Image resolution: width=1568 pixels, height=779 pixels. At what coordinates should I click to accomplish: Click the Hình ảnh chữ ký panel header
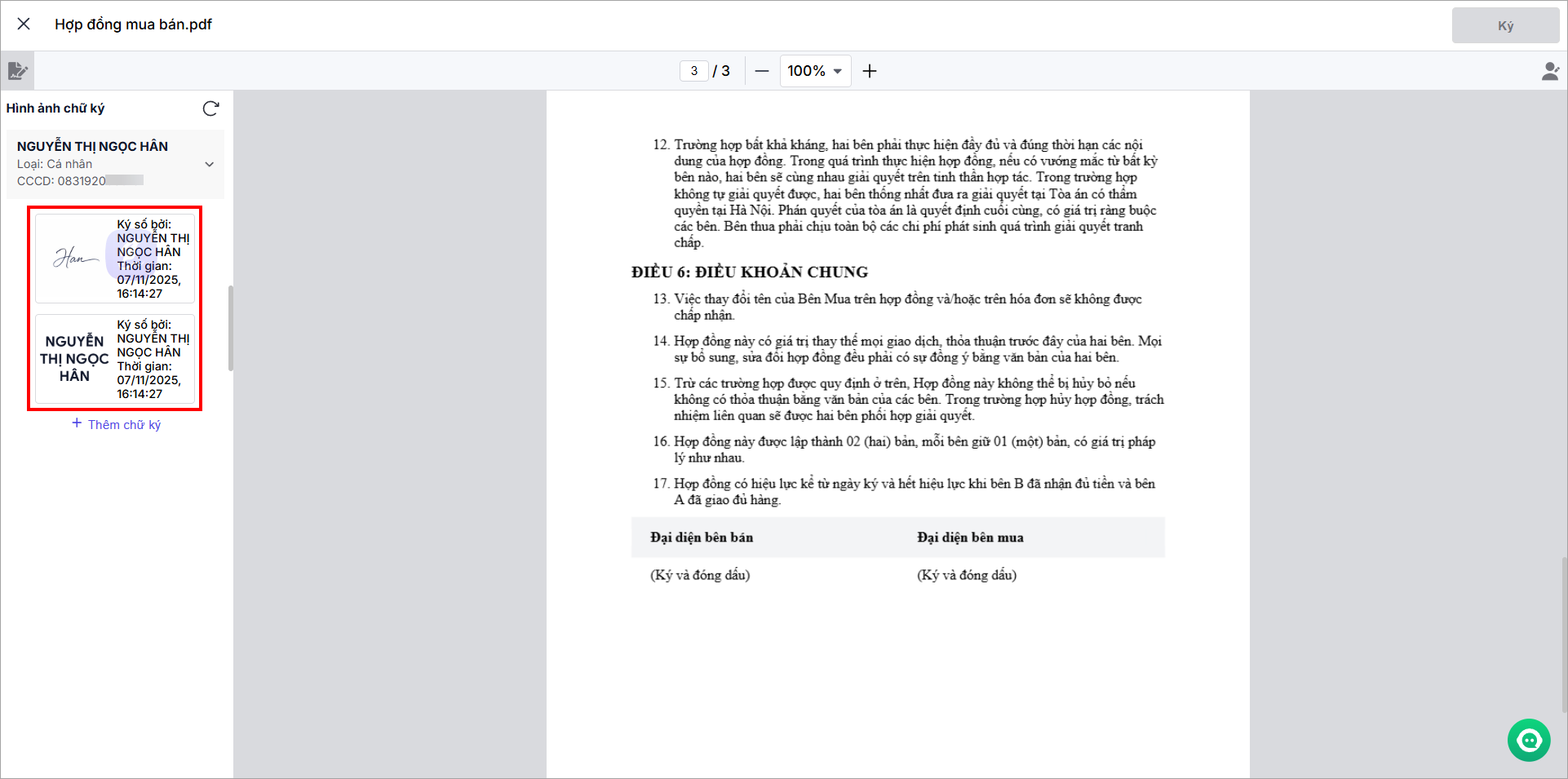[55, 108]
